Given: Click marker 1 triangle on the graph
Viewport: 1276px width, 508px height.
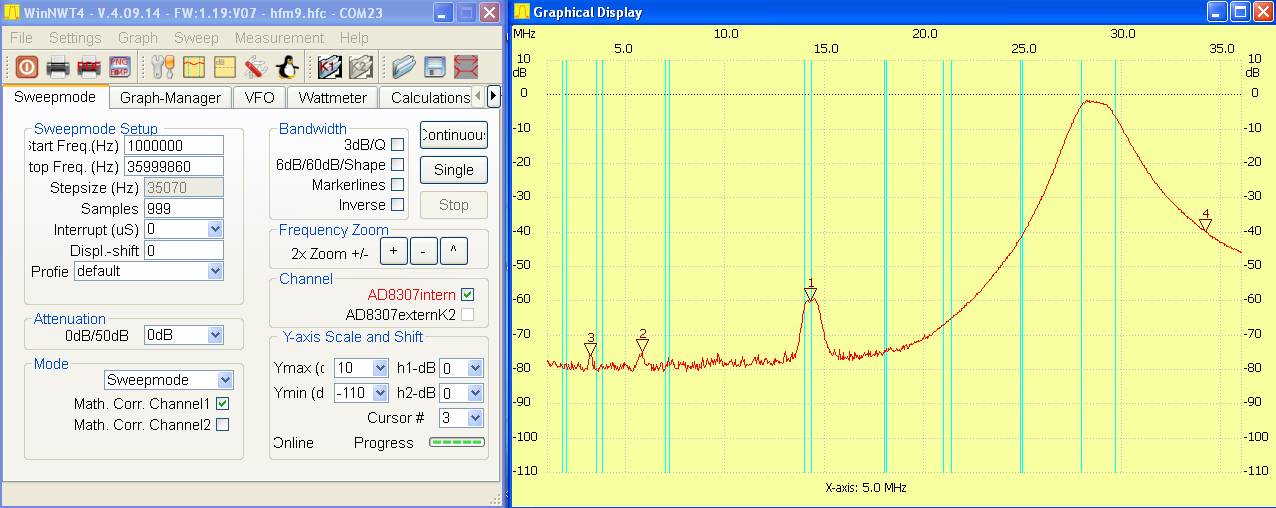Looking at the screenshot, I should [x=810, y=294].
